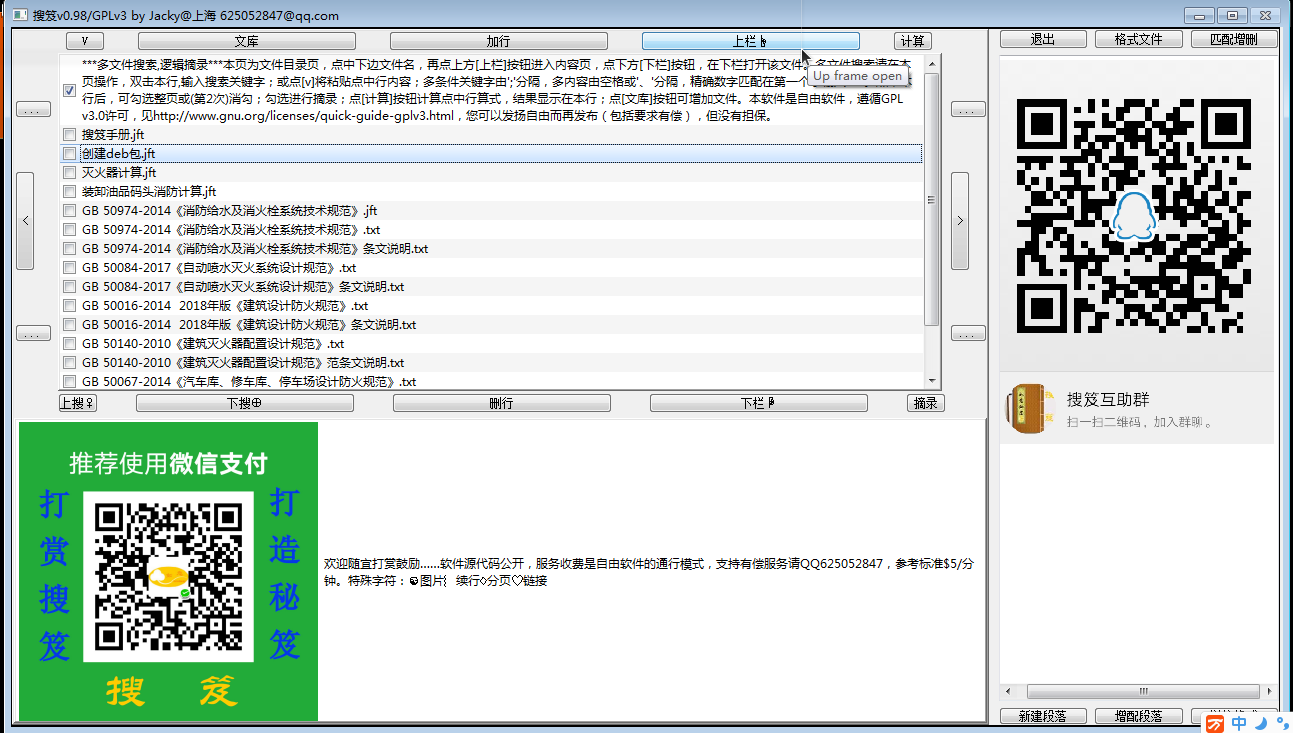Check GB 50067-2014 汽车库 checkbox

pyautogui.click(x=69, y=382)
